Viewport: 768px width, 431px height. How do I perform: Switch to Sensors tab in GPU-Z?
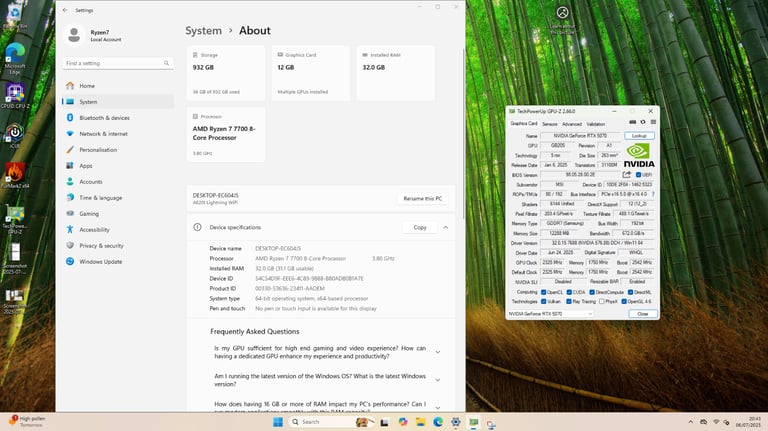[x=550, y=124]
